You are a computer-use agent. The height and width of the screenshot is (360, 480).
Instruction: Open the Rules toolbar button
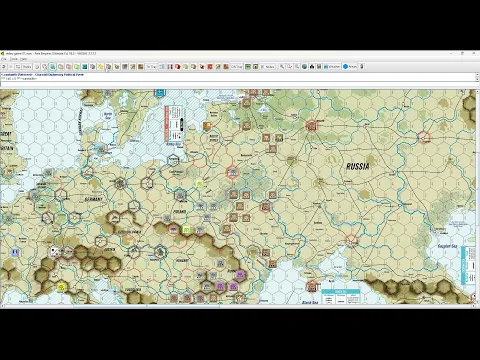[27, 67]
